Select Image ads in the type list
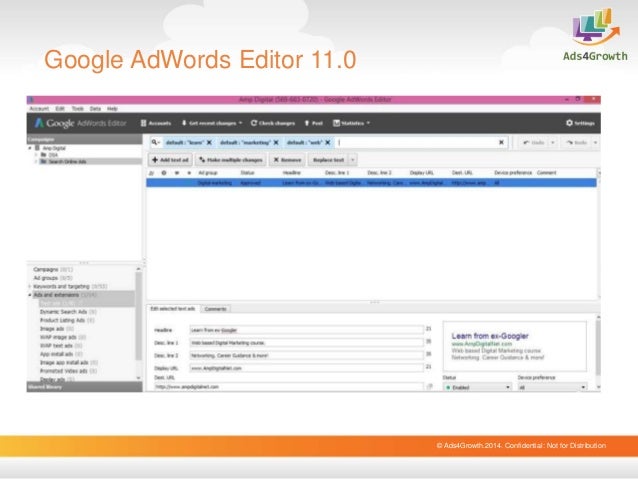The image size is (638, 479). [57, 329]
